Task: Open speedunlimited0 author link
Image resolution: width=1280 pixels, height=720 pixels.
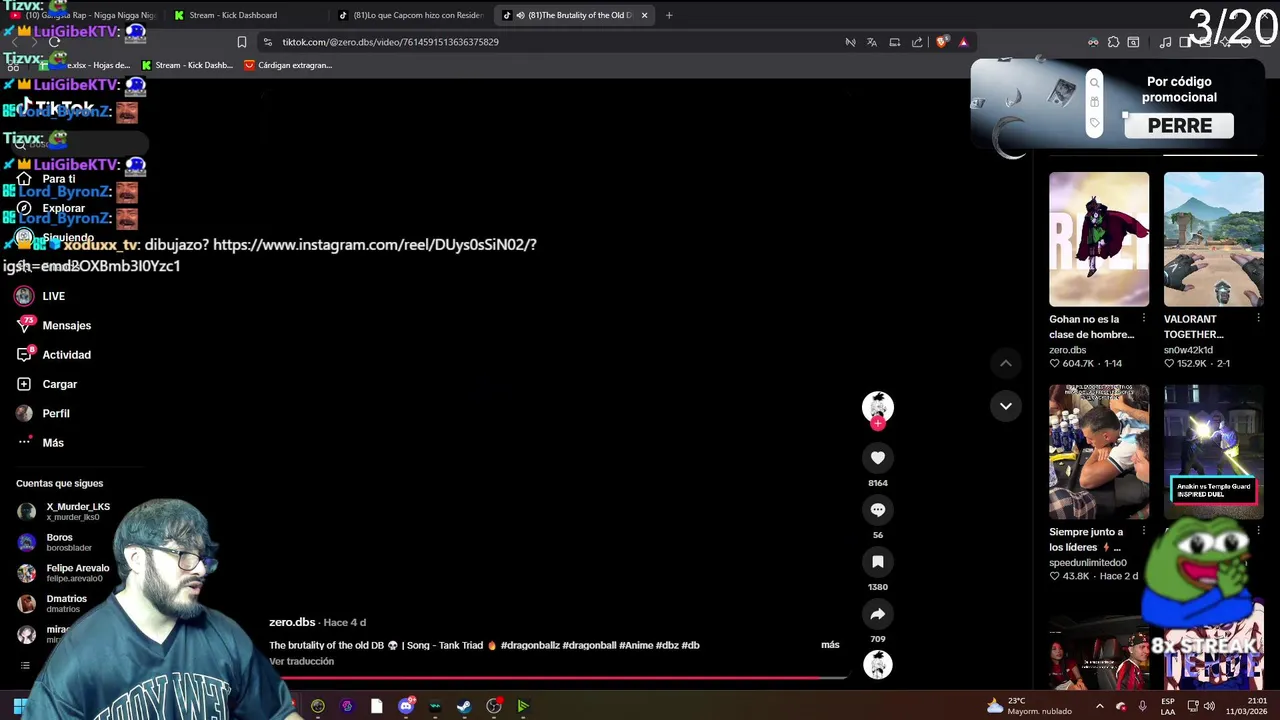Action: 1087,563
